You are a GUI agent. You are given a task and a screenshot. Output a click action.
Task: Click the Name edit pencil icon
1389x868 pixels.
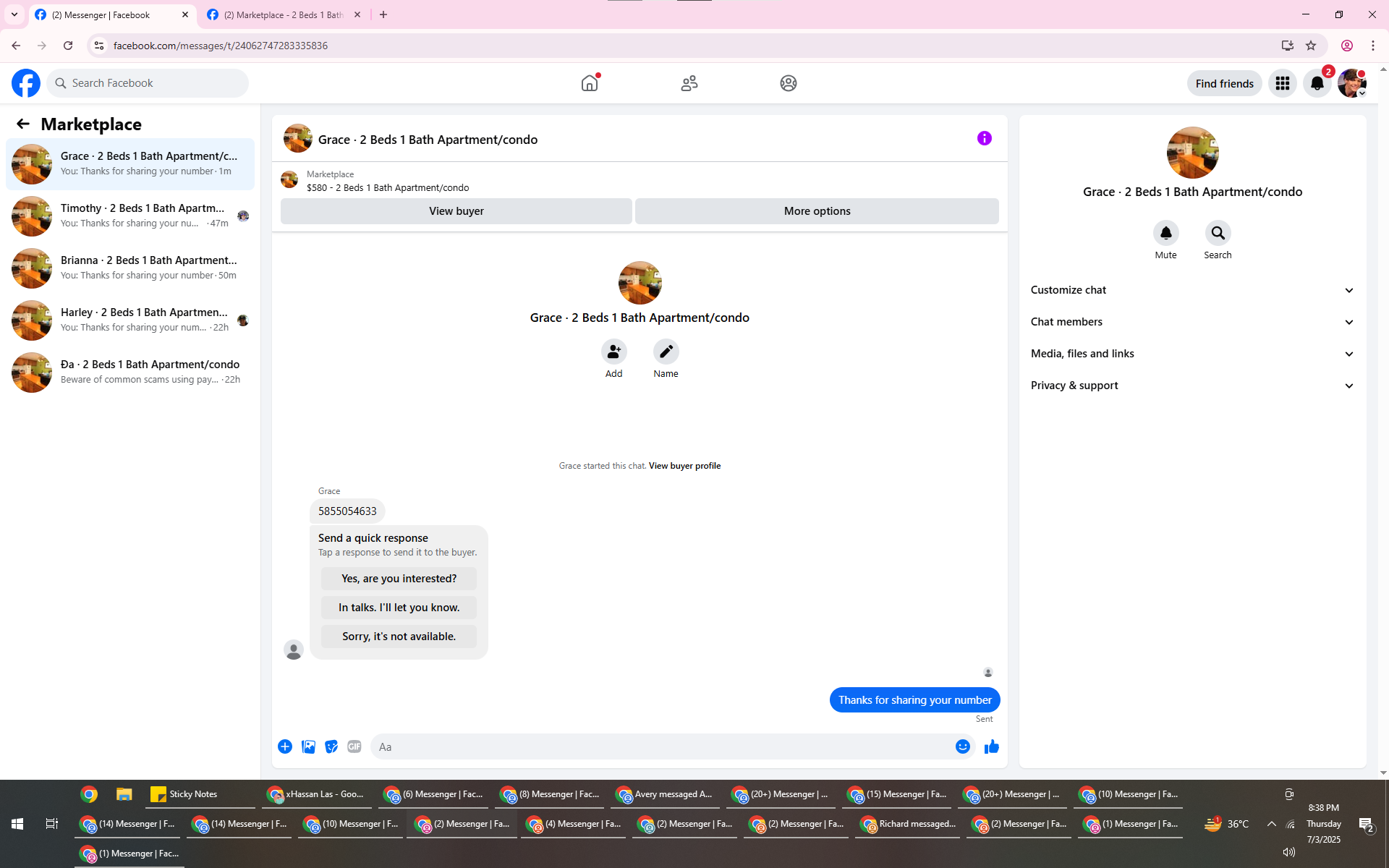(x=666, y=352)
